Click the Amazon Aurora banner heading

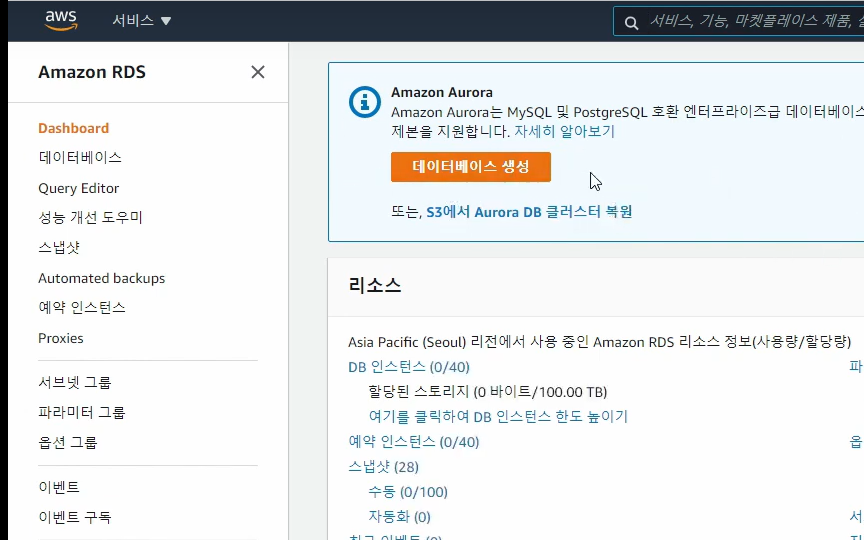pyautogui.click(x=442, y=93)
